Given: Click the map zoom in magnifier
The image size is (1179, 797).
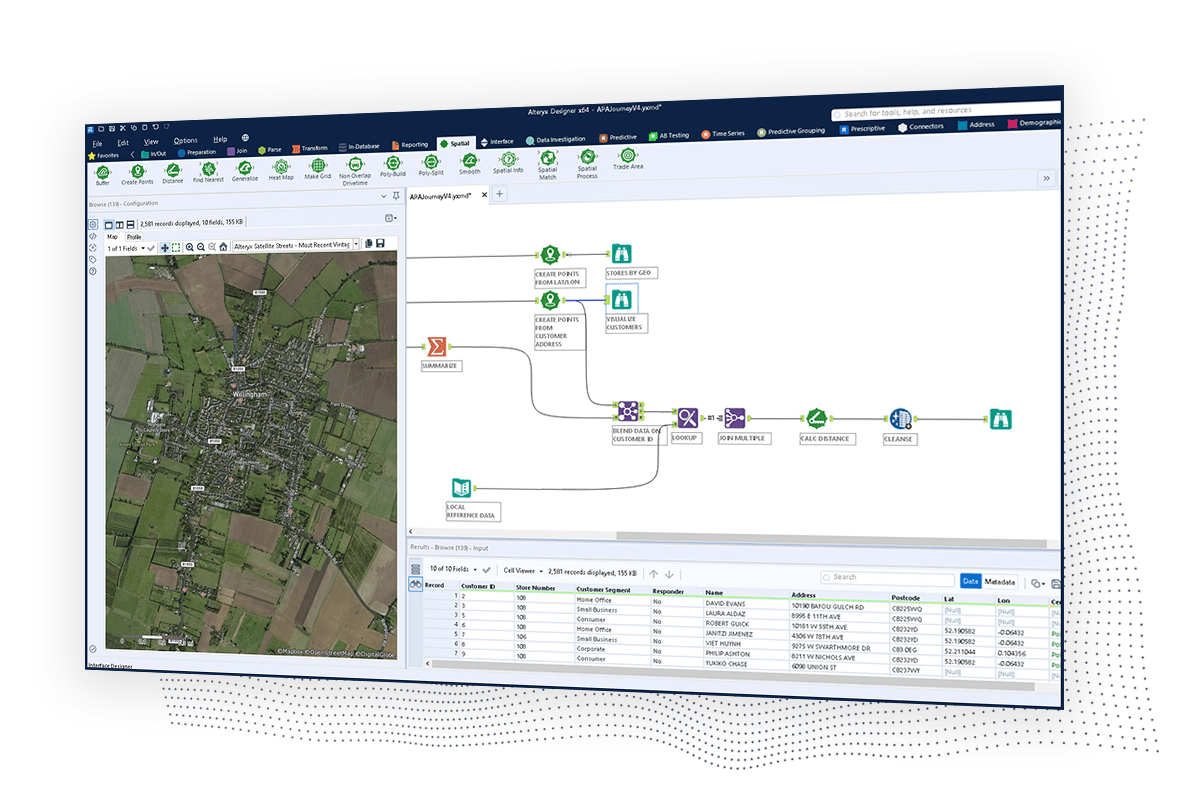Looking at the screenshot, I should pyautogui.click(x=189, y=247).
